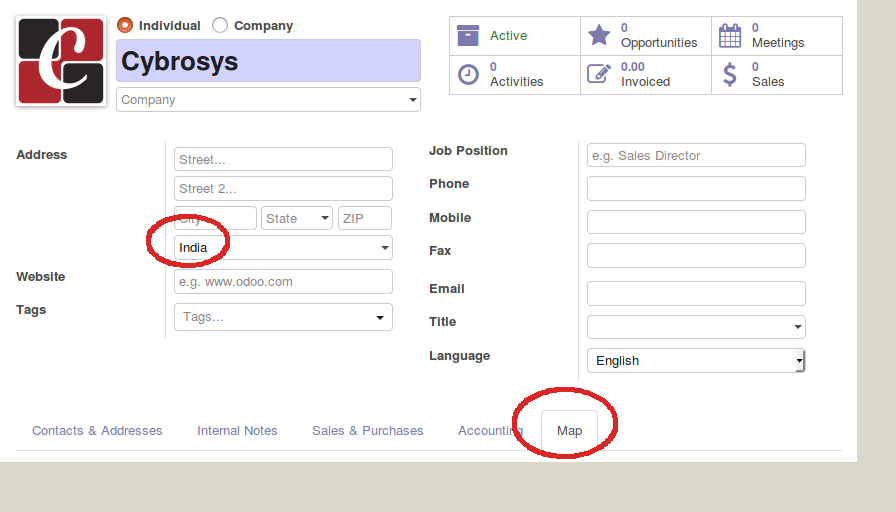Click the Website input field

[x=283, y=282]
